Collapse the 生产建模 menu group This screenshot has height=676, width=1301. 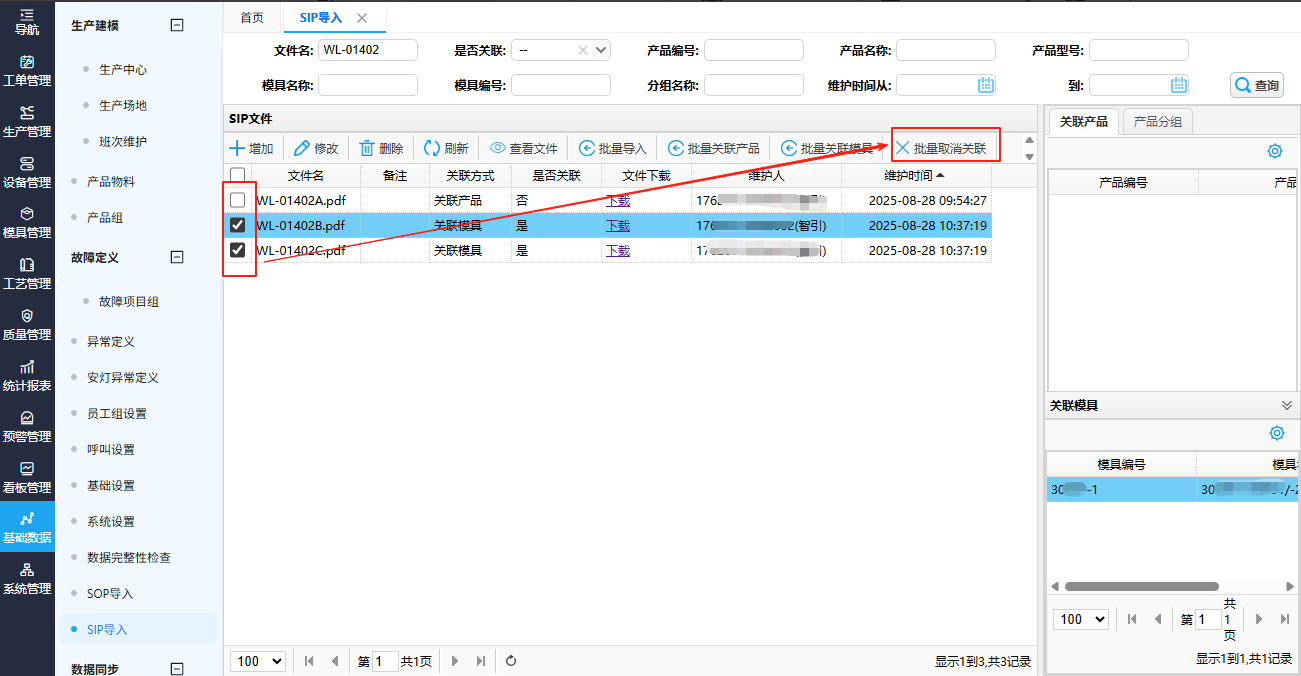point(177,26)
